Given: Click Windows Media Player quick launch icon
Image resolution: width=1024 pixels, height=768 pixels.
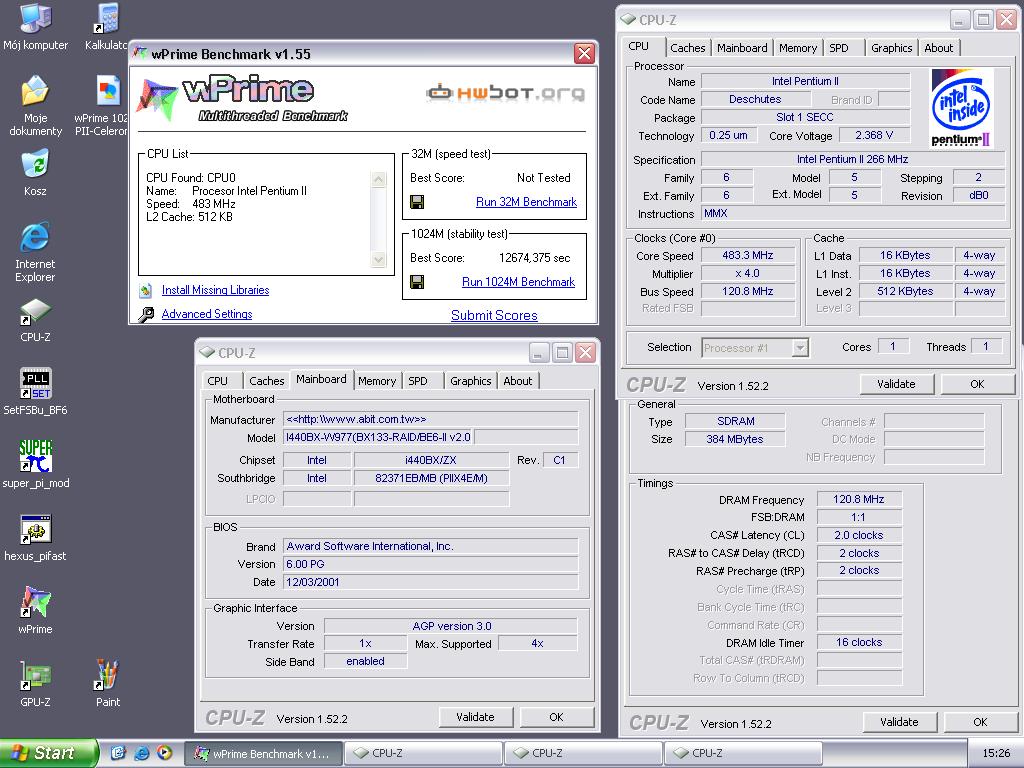Looking at the screenshot, I should click(164, 753).
